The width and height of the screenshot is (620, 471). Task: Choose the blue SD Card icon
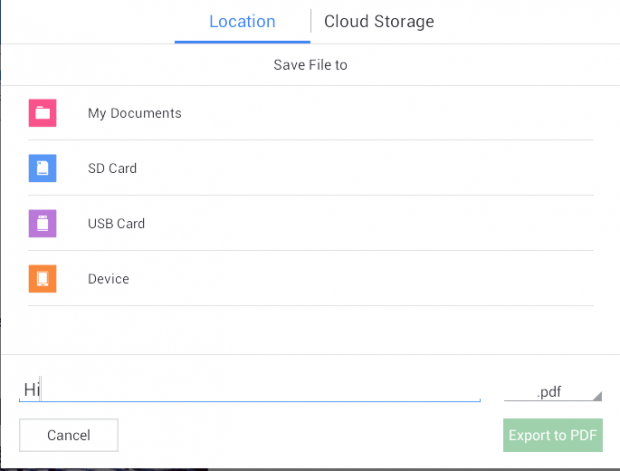pyautogui.click(x=42, y=168)
